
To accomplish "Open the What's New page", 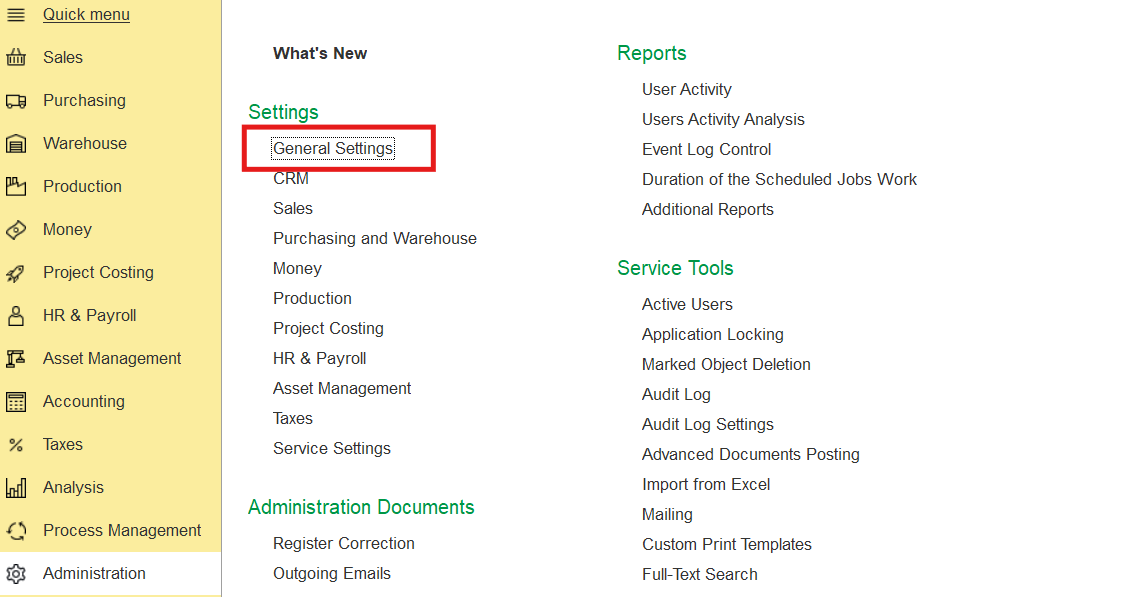I will pos(320,54).
